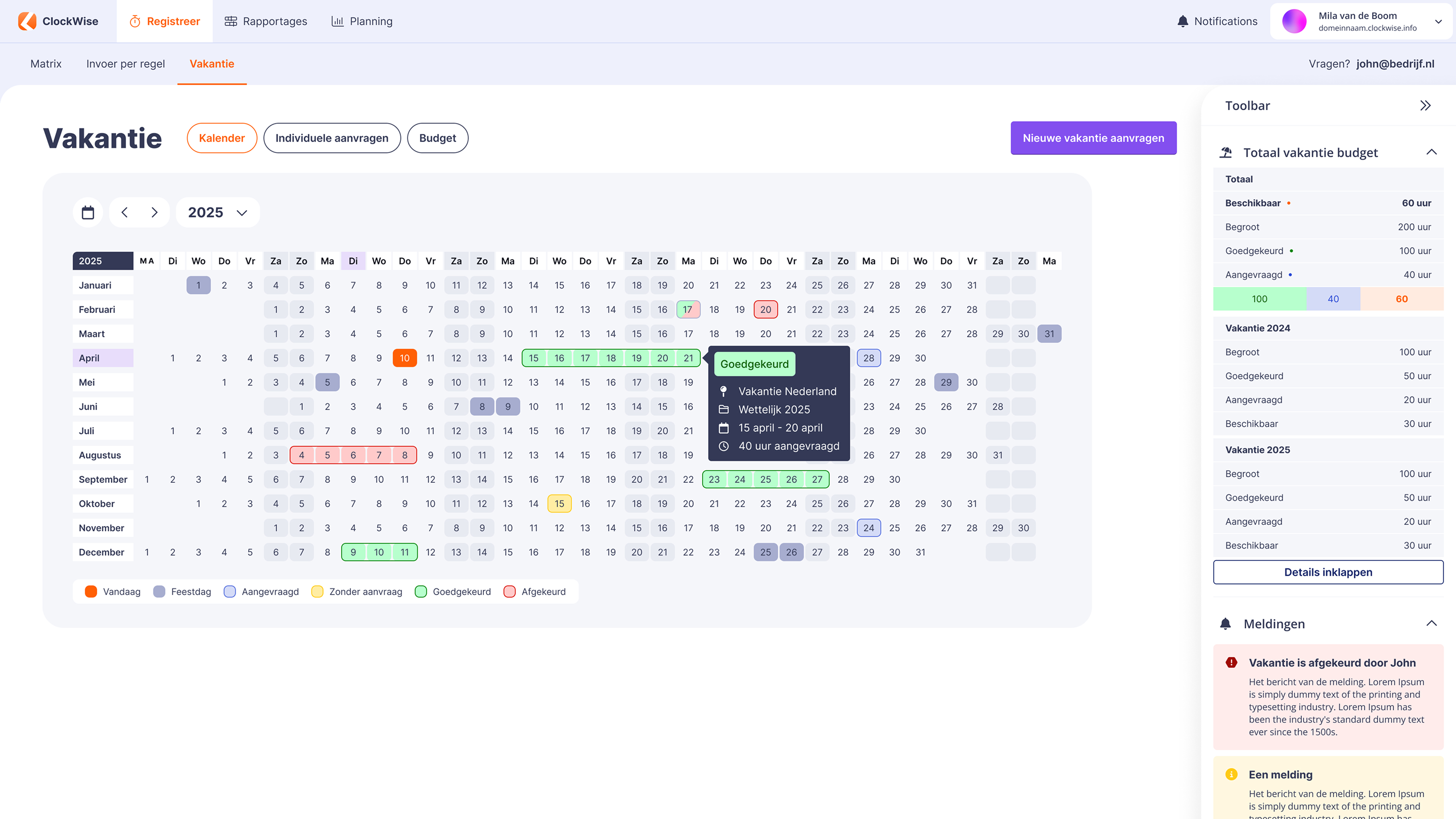Click the Planning chart icon

click(x=337, y=21)
